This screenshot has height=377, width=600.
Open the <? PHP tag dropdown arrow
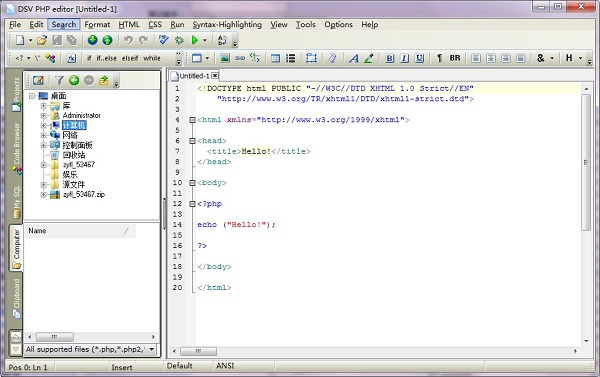coord(28,59)
